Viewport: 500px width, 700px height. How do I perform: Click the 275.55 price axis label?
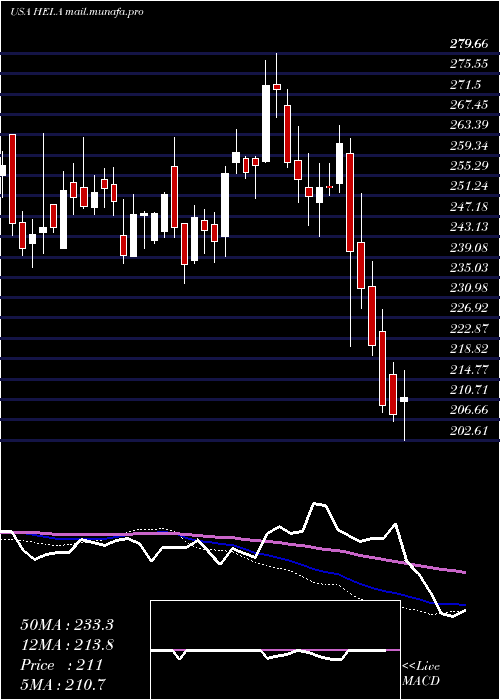(469, 64)
